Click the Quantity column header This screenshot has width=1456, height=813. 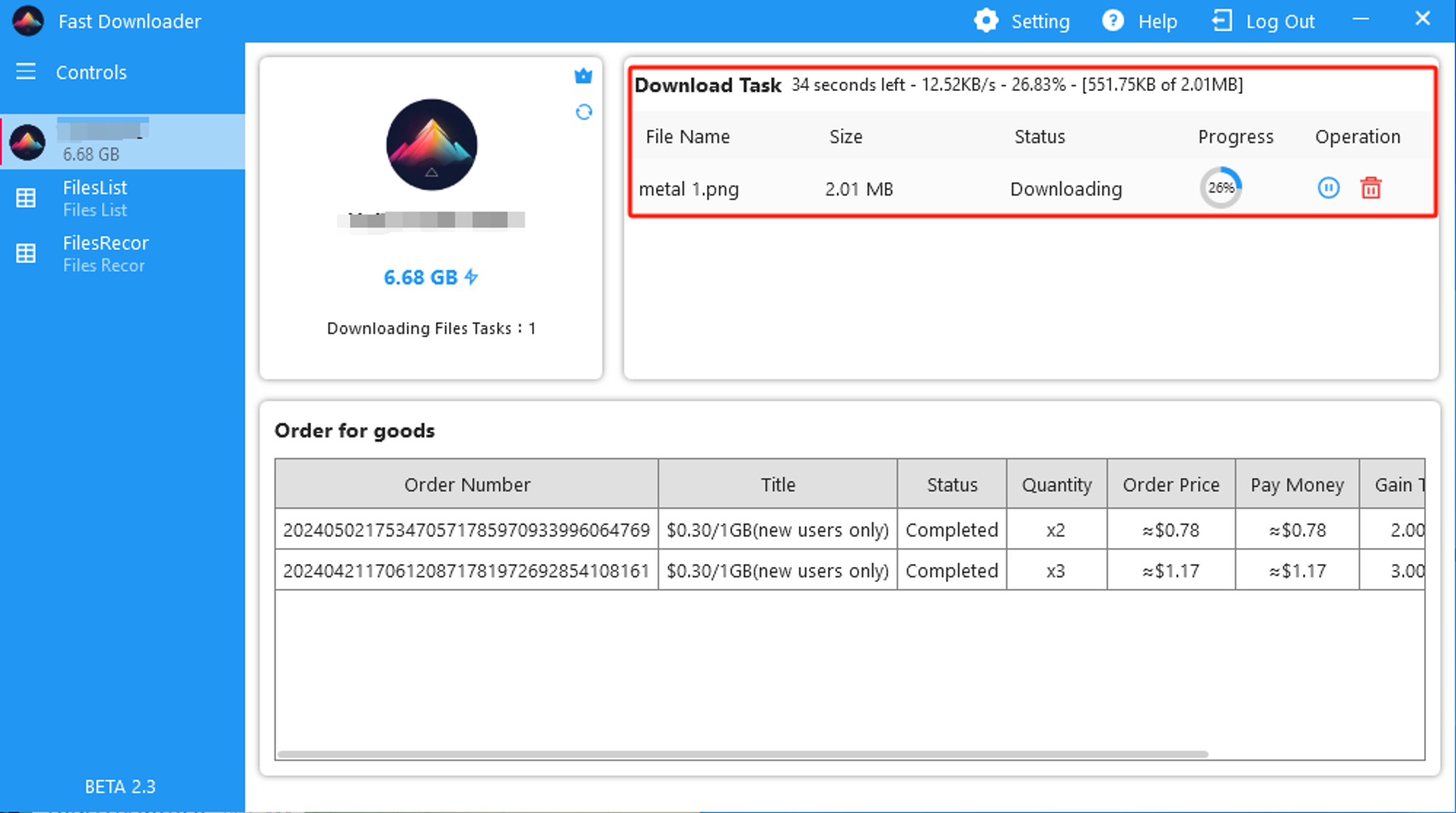pos(1056,484)
